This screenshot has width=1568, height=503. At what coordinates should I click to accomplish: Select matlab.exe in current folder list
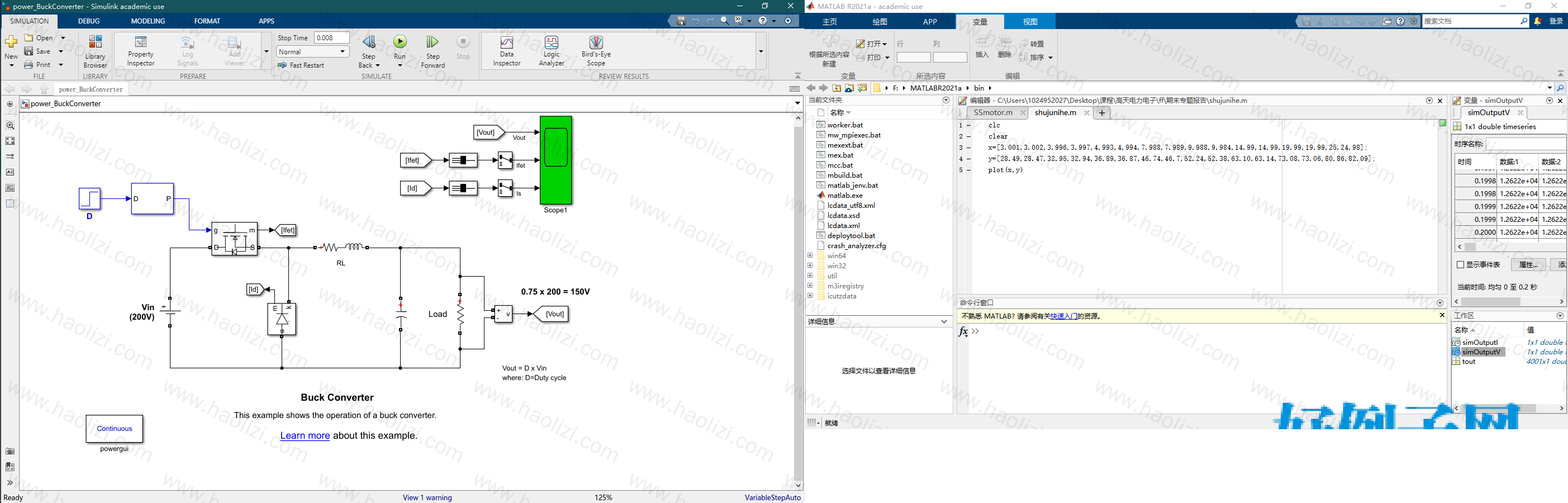coord(844,196)
